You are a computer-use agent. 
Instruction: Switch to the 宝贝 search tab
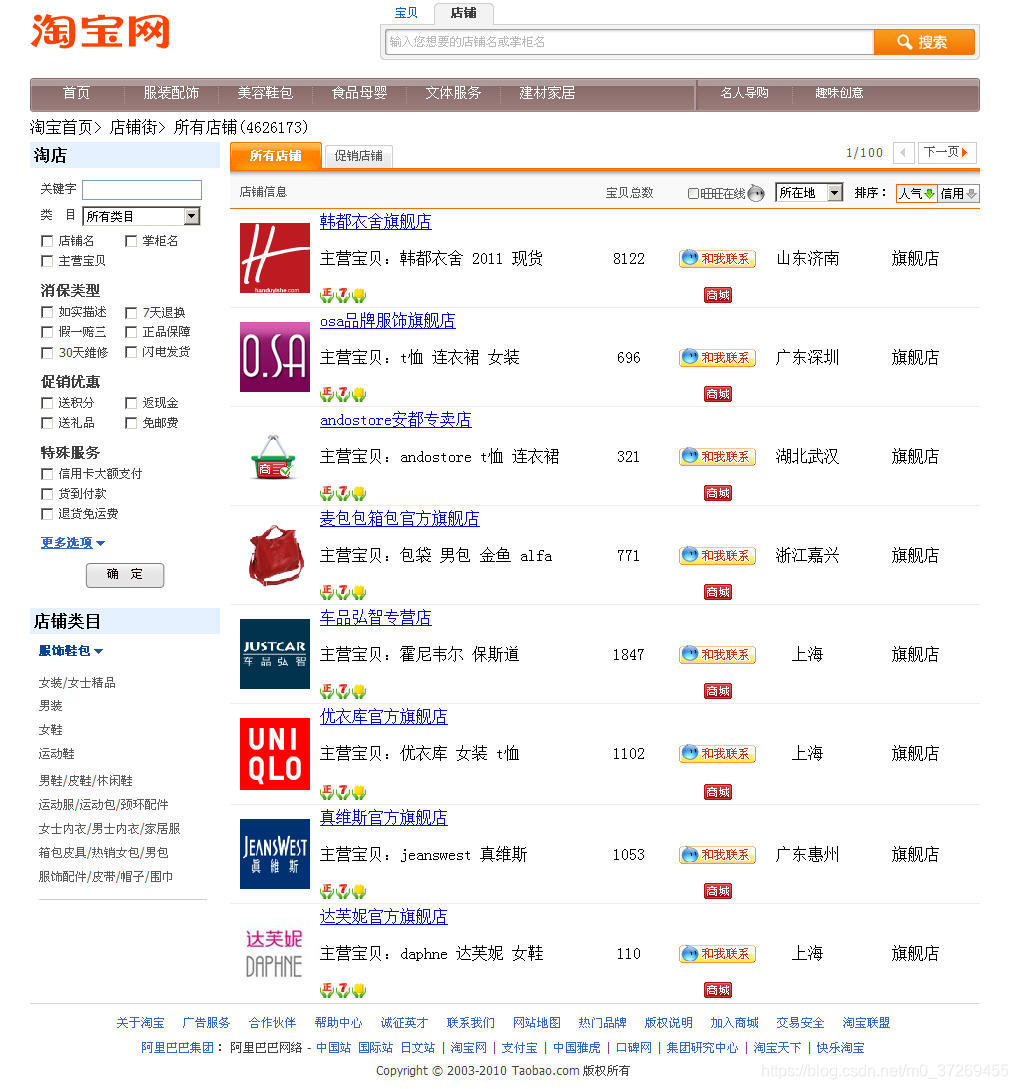click(x=406, y=13)
